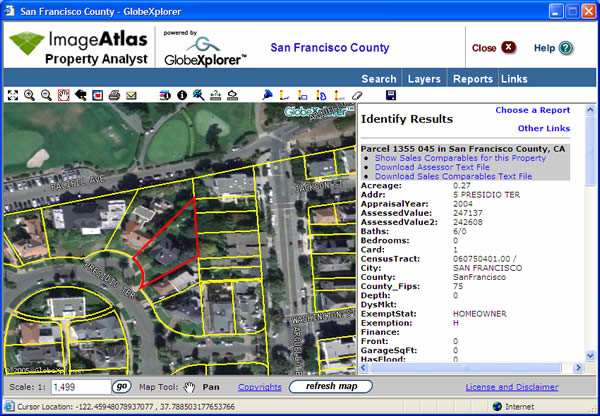Click the save floppy disk icon
The height and width of the screenshot is (416, 600).
coord(391,95)
